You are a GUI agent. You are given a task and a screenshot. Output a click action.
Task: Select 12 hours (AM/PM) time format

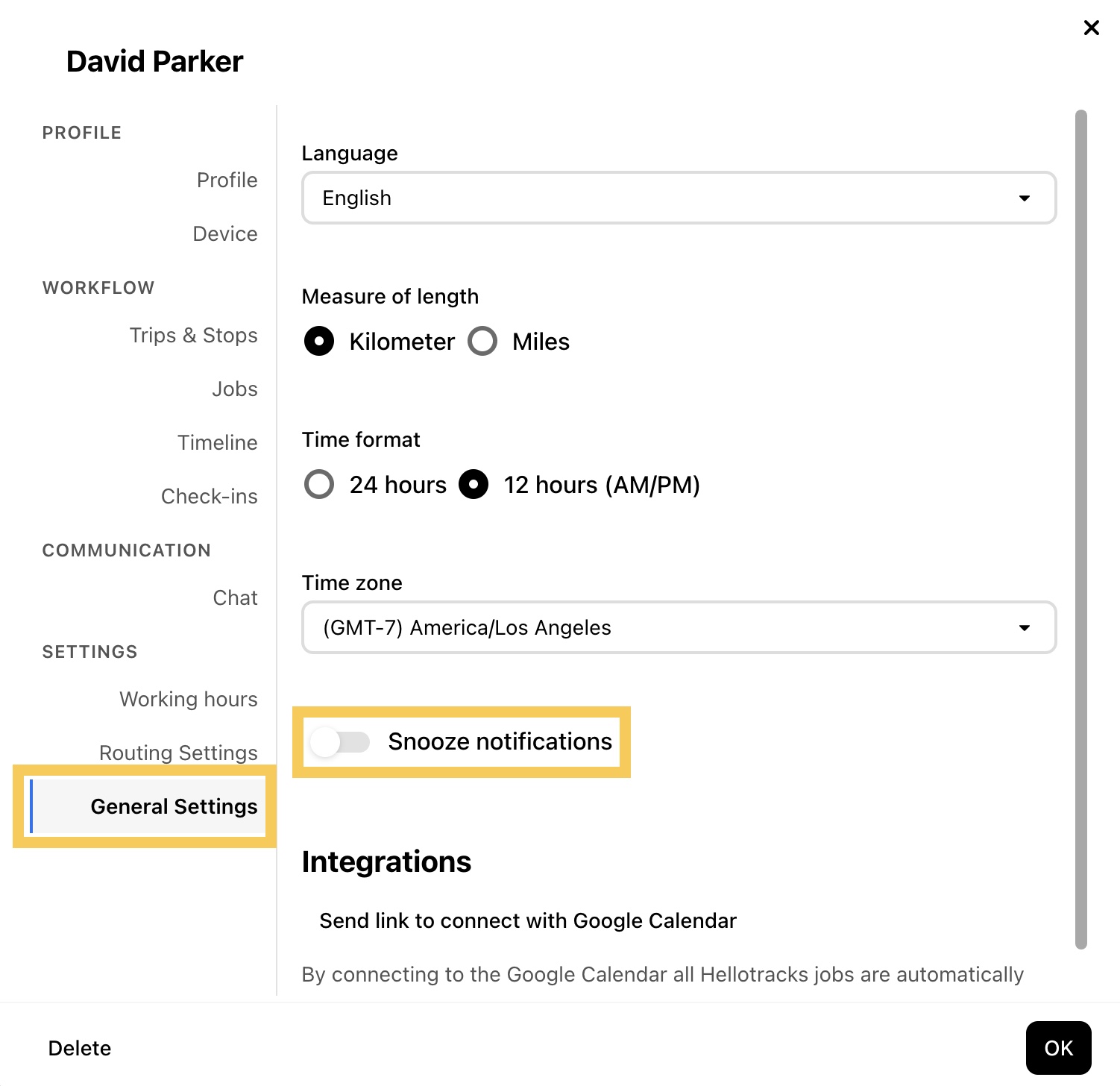coord(474,485)
